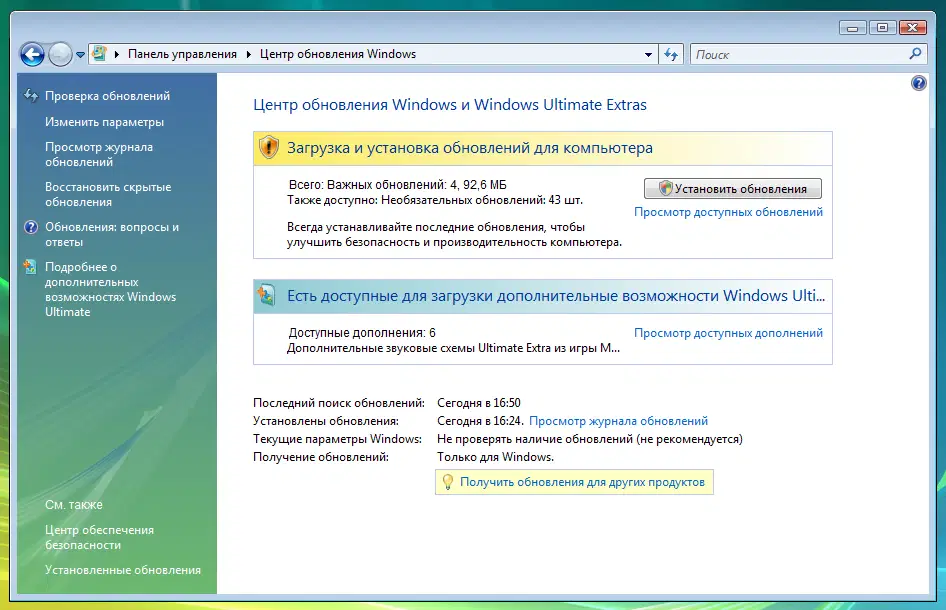This screenshot has height=610, width=946.
Task: Select the Панель управления breadcrumb
Action: (x=182, y=54)
